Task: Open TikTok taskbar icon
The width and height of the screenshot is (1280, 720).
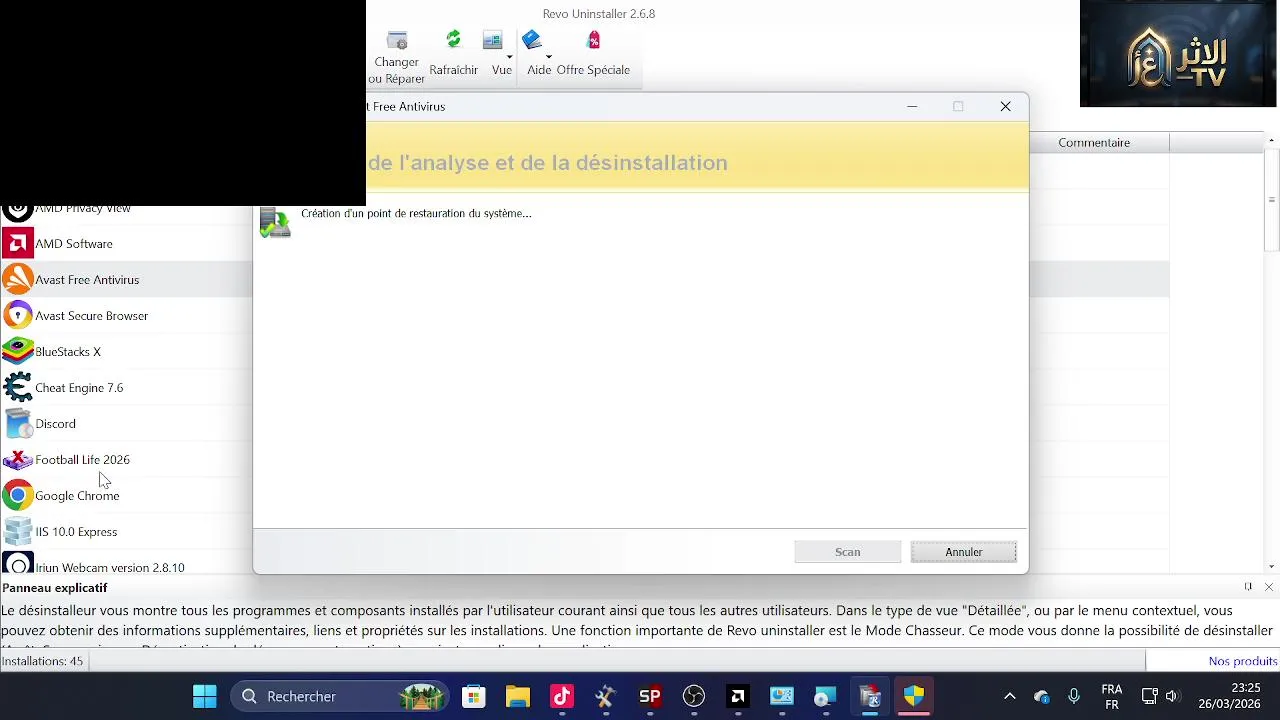Action: coord(561,696)
